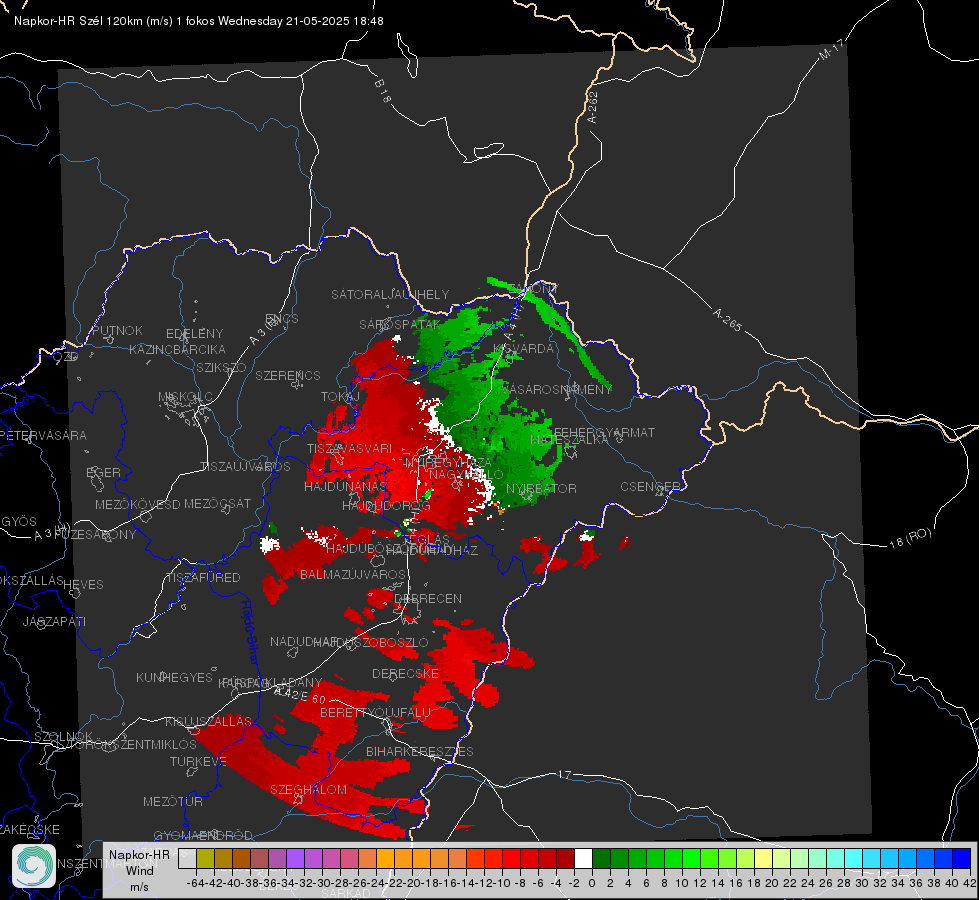979x900 pixels.
Task: Click the 18 (RO) road label
Action: 910,538
